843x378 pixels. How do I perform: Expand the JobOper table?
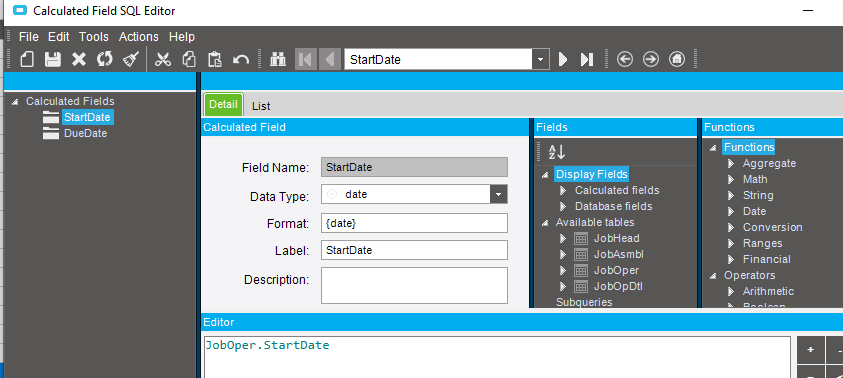(x=563, y=270)
